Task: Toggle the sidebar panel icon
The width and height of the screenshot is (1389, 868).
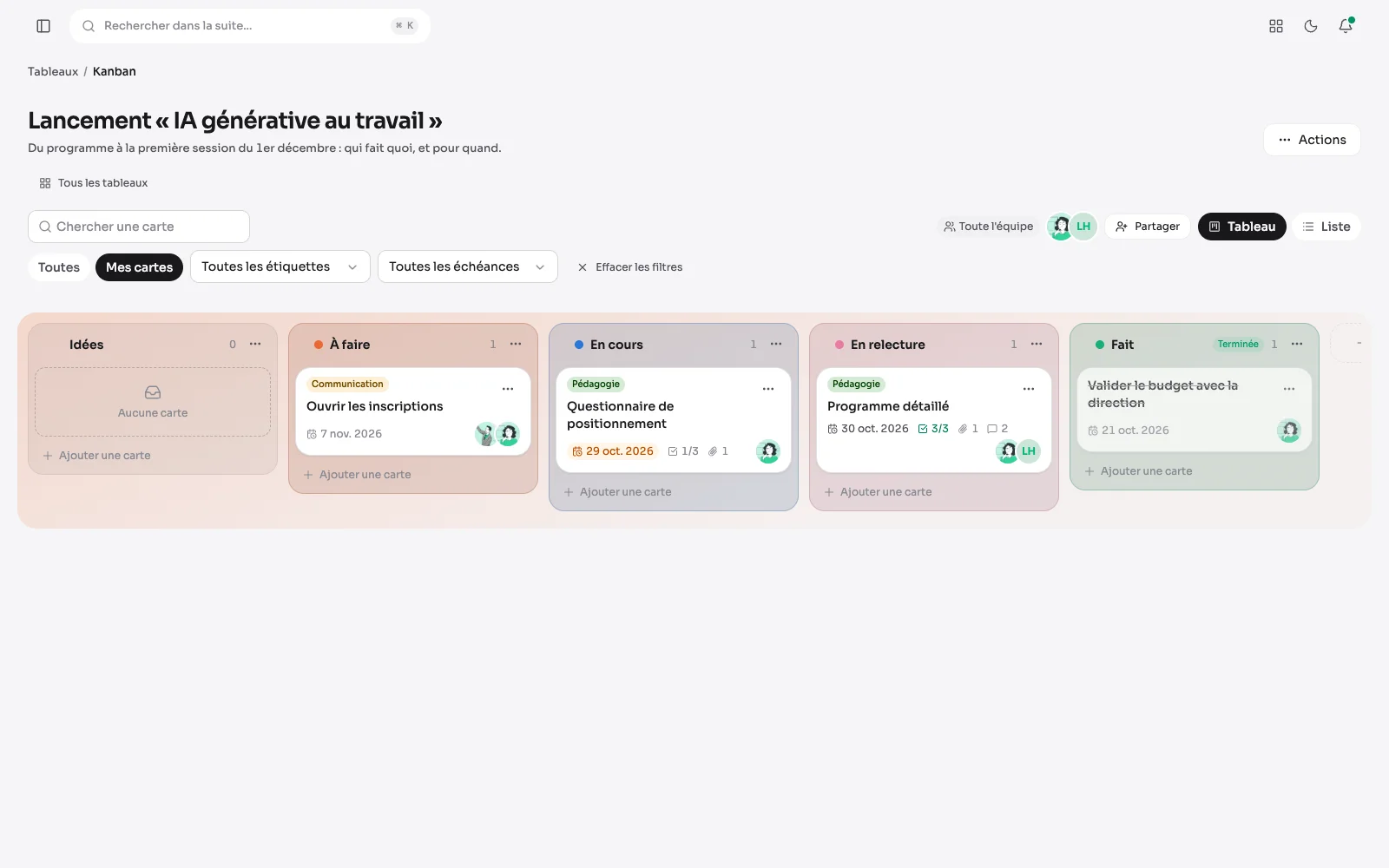Action: click(43, 26)
